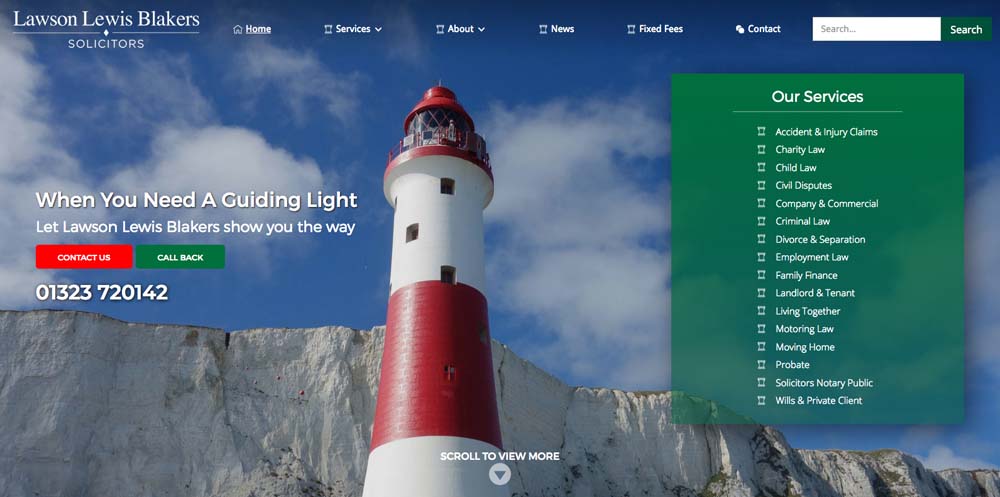Click icon next to Wills & Private Client
This screenshot has width=1000, height=497.
pyautogui.click(x=761, y=400)
